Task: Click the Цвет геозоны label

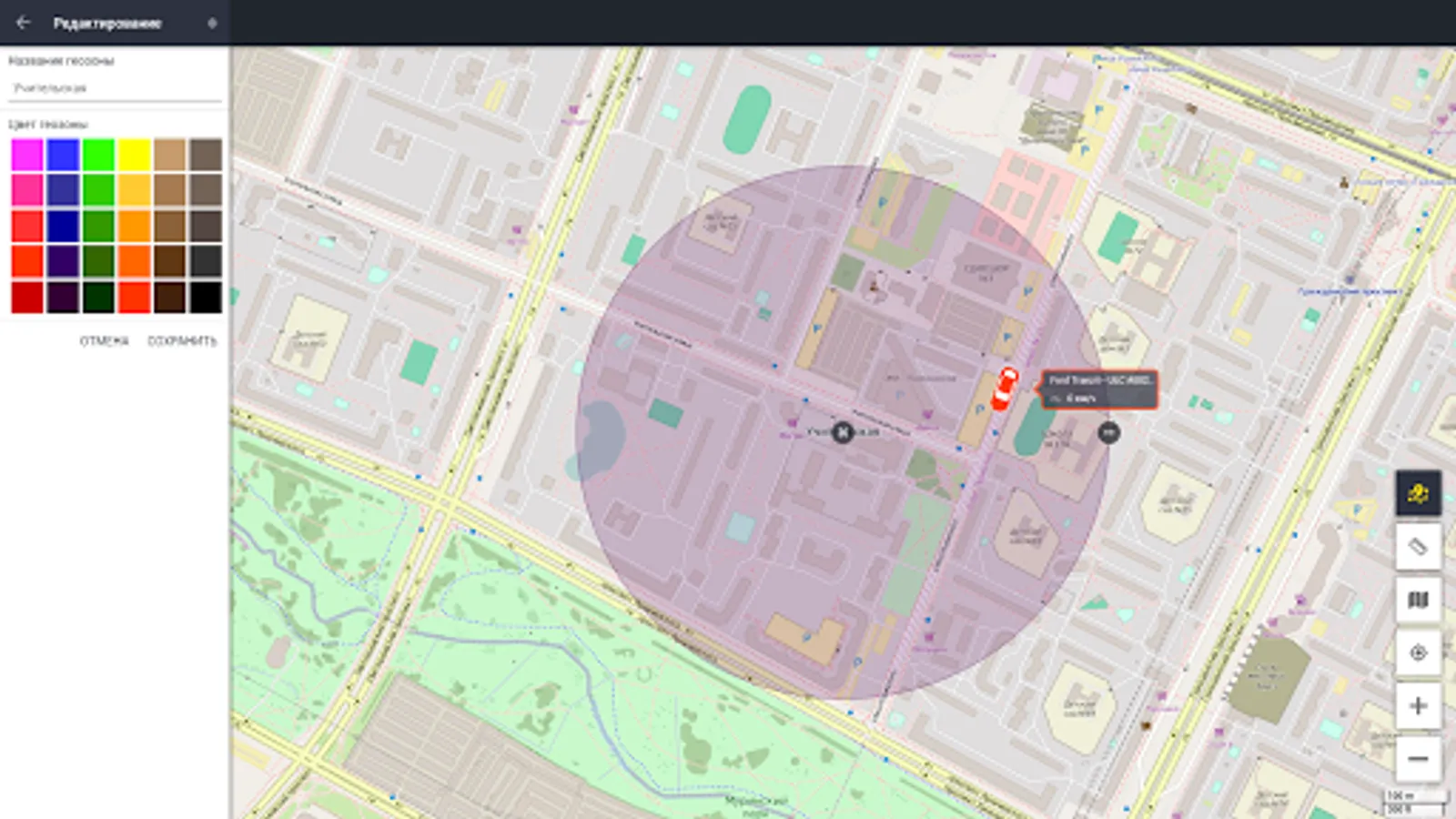Action: click(x=48, y=124)
